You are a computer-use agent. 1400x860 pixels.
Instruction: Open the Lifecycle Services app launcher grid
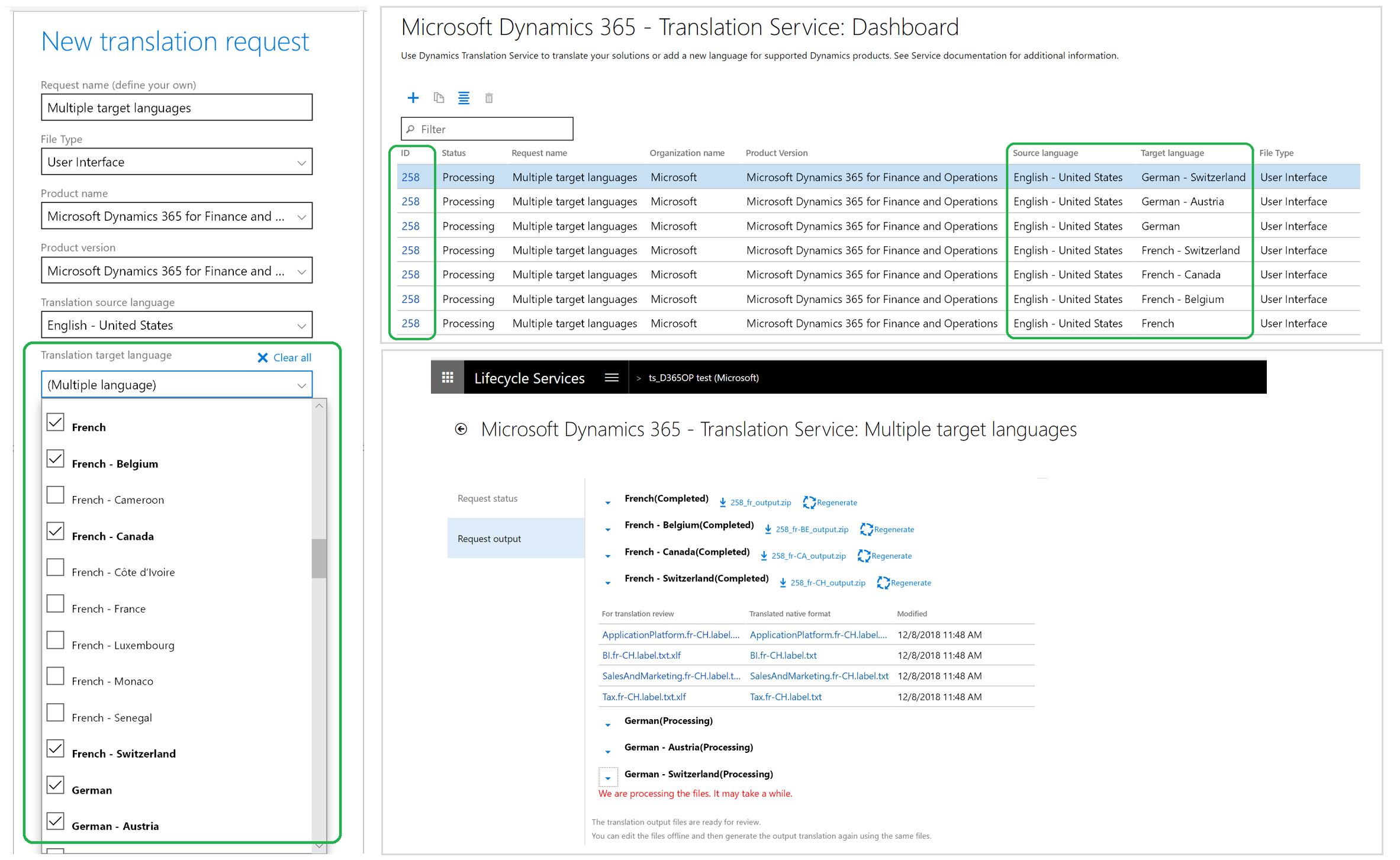448,377
